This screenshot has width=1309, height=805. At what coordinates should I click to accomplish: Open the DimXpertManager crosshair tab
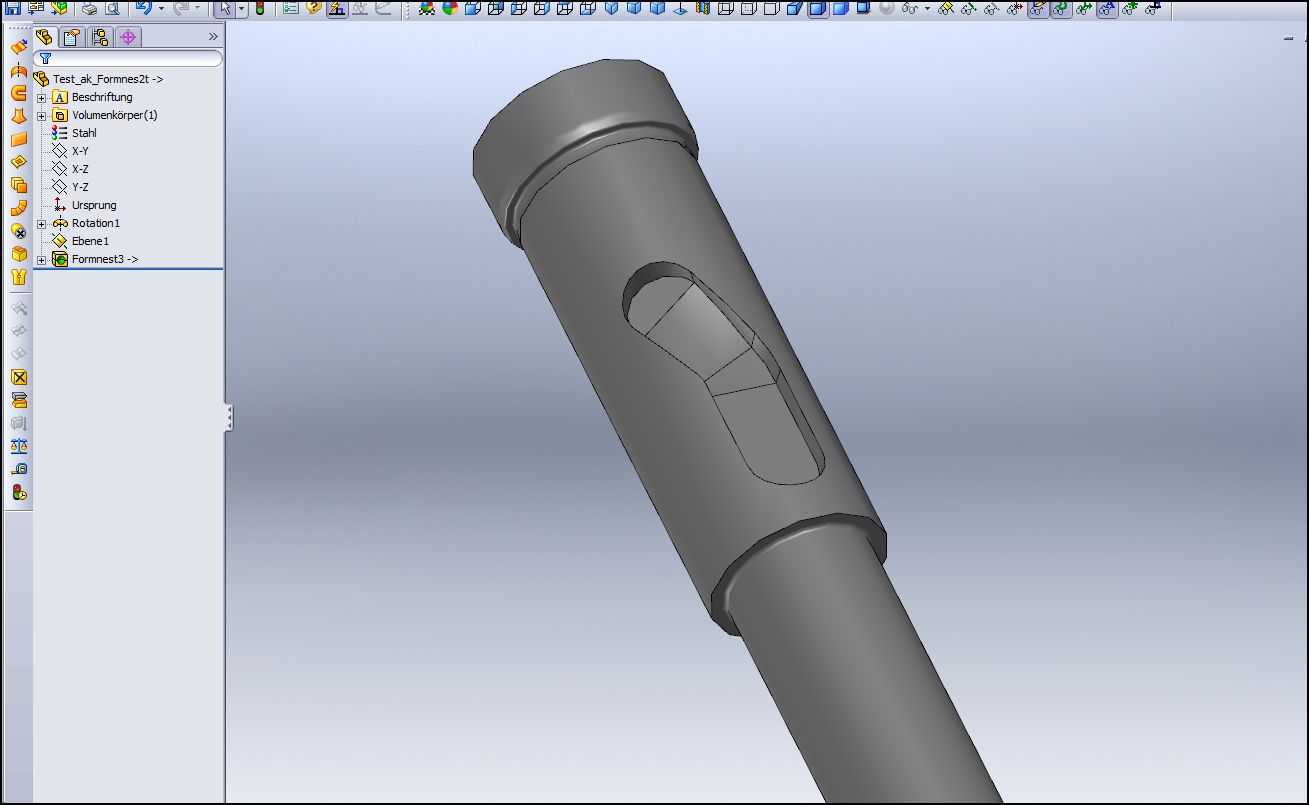[128, 37]
